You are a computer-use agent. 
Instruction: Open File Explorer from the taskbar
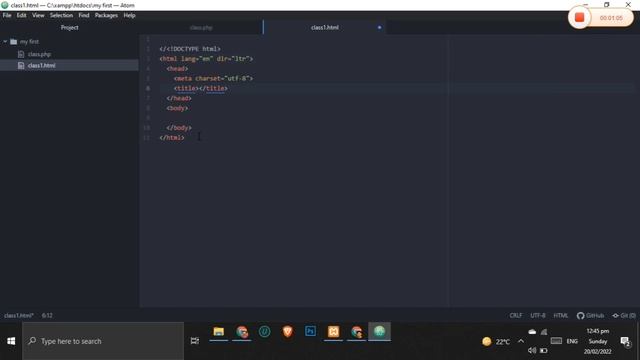point(219,332)
